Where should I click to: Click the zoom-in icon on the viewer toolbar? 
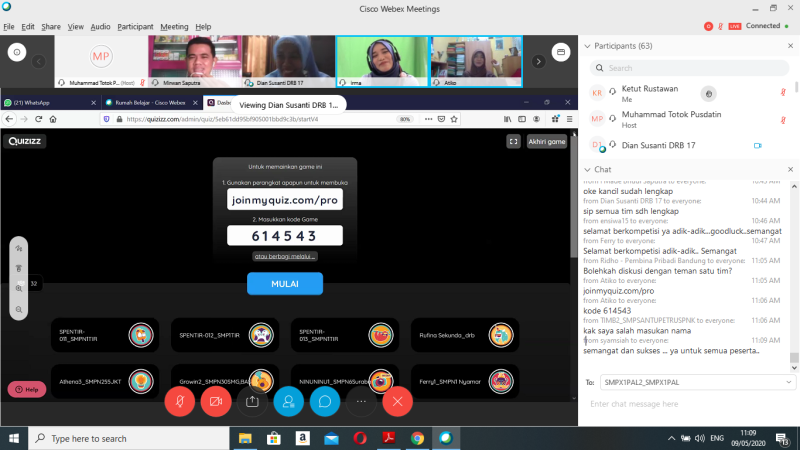[19, 288]
